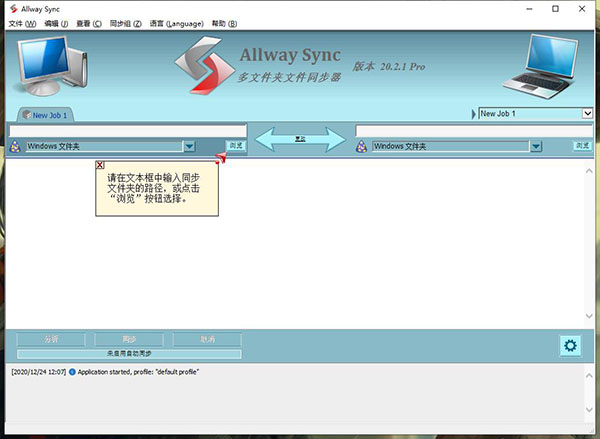Click the blue info icon in log

click(x=72, y=372)
